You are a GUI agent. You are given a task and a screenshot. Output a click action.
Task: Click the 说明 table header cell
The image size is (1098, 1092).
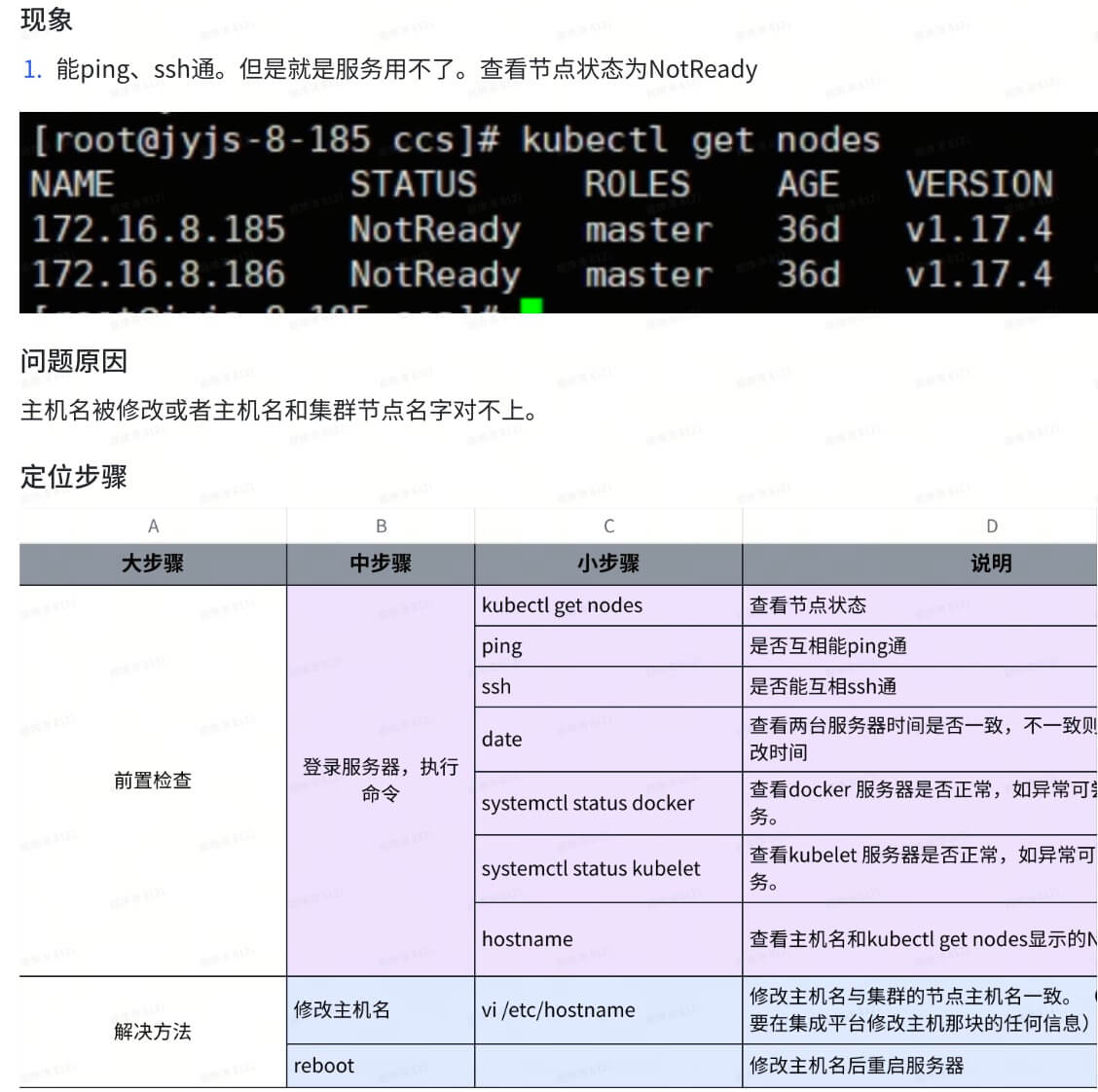point(991,564)
